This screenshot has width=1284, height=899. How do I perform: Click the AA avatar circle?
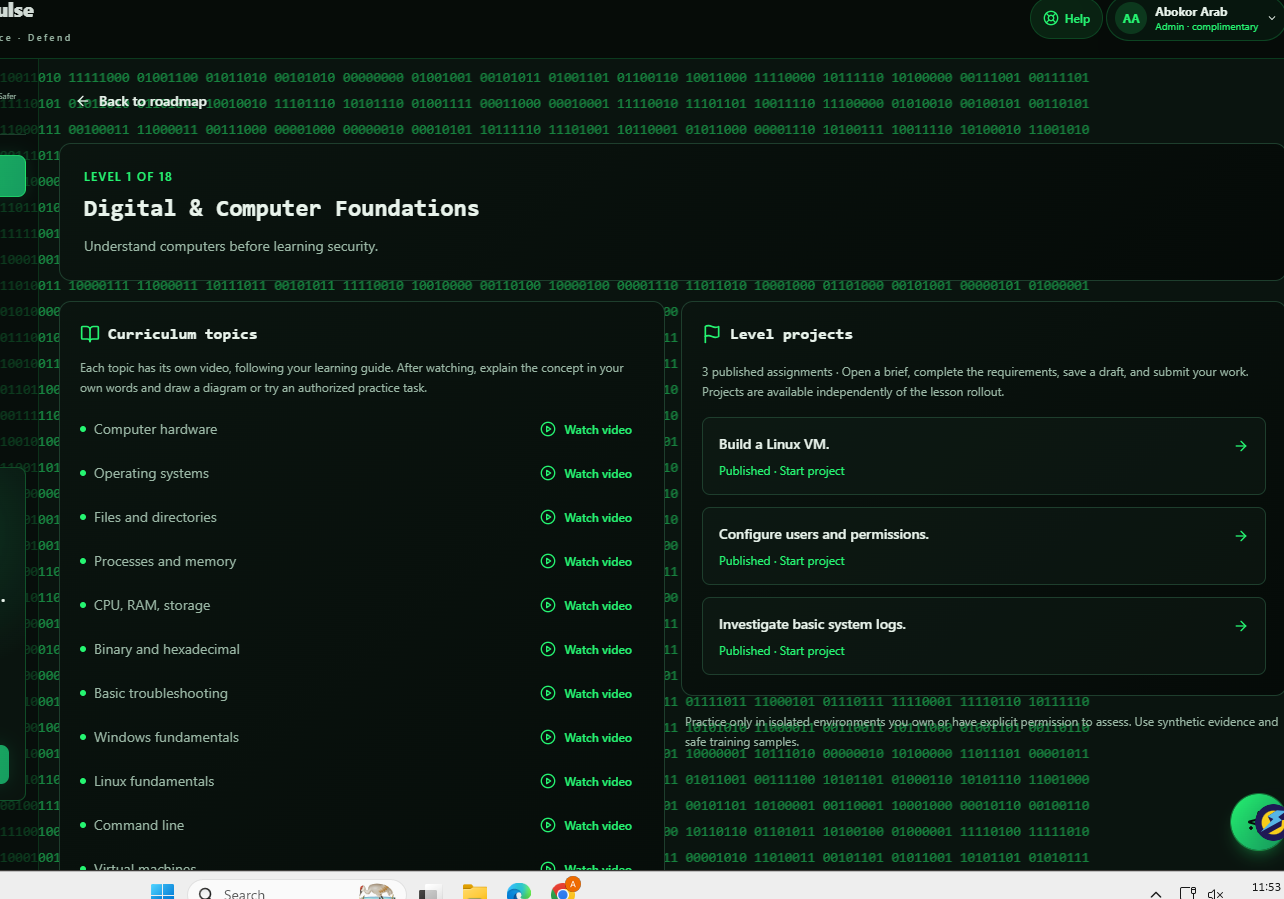(1131, 18)
